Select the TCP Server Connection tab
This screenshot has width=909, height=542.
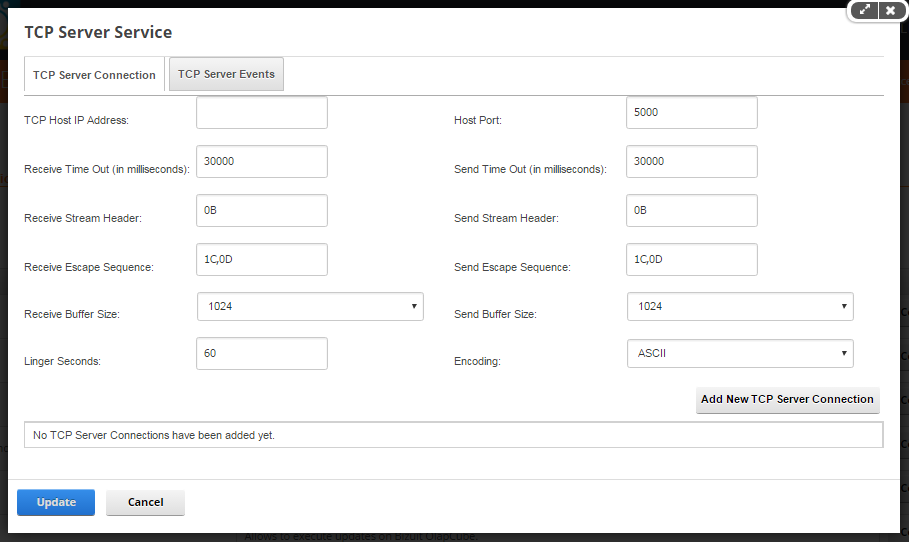pyautogui.click(x=94, y=75)
